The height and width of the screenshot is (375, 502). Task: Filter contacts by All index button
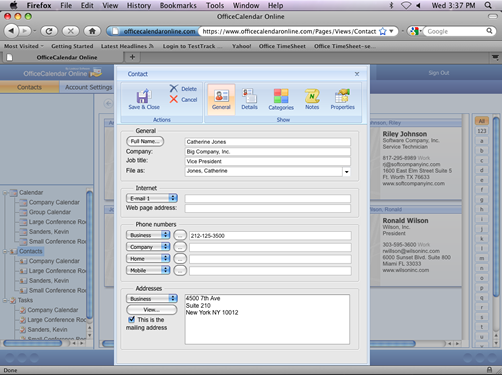482,121
